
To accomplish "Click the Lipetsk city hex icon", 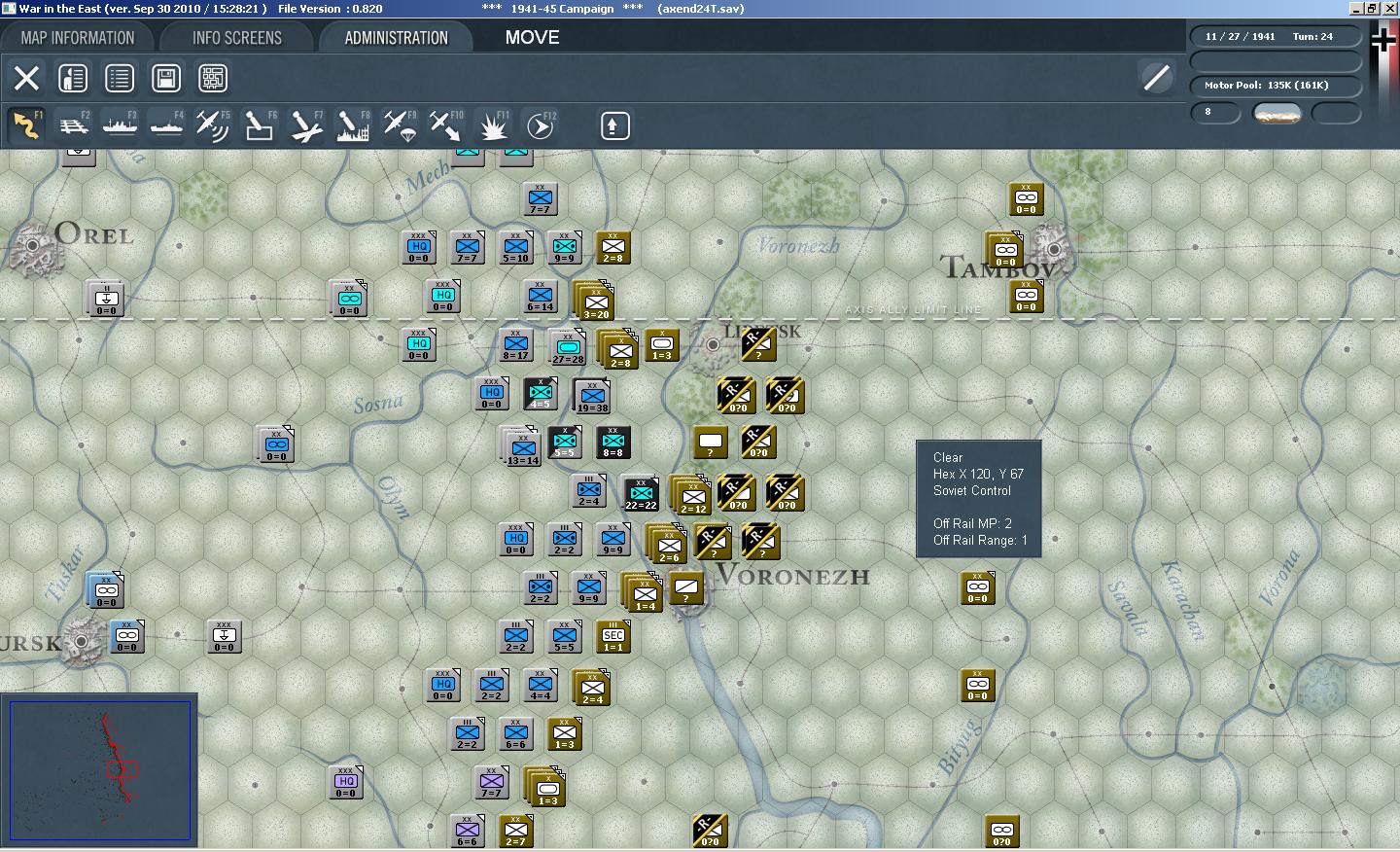I will [x=714, y=343].
